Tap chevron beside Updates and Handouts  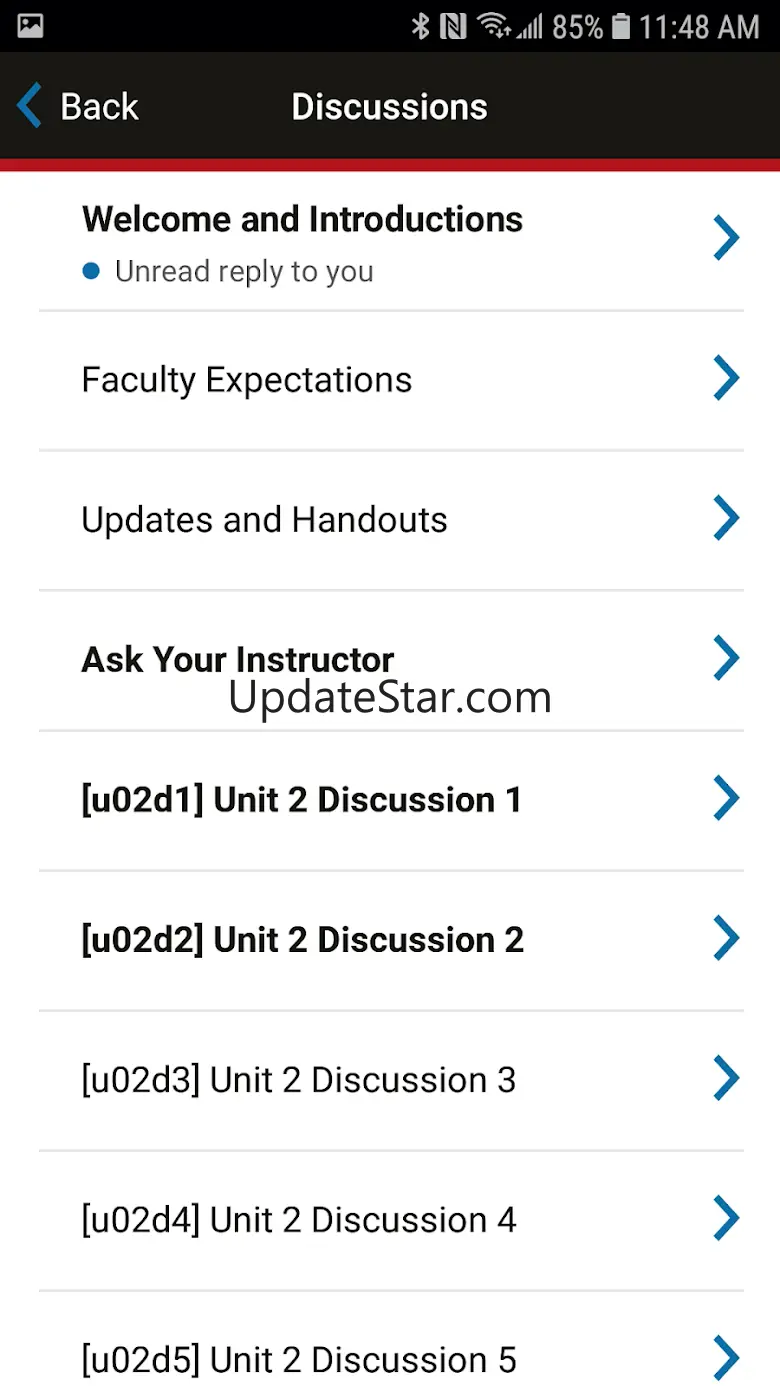pyautogui.click(x=726, y=519)
